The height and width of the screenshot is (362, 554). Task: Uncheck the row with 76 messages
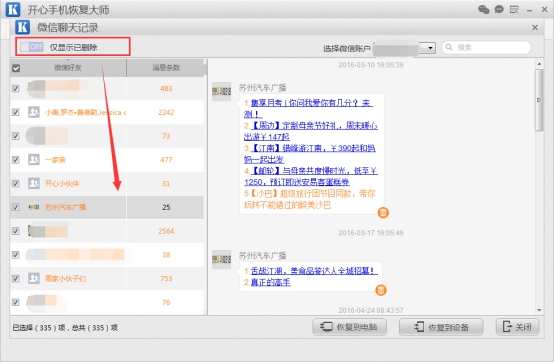click(16, 302)
